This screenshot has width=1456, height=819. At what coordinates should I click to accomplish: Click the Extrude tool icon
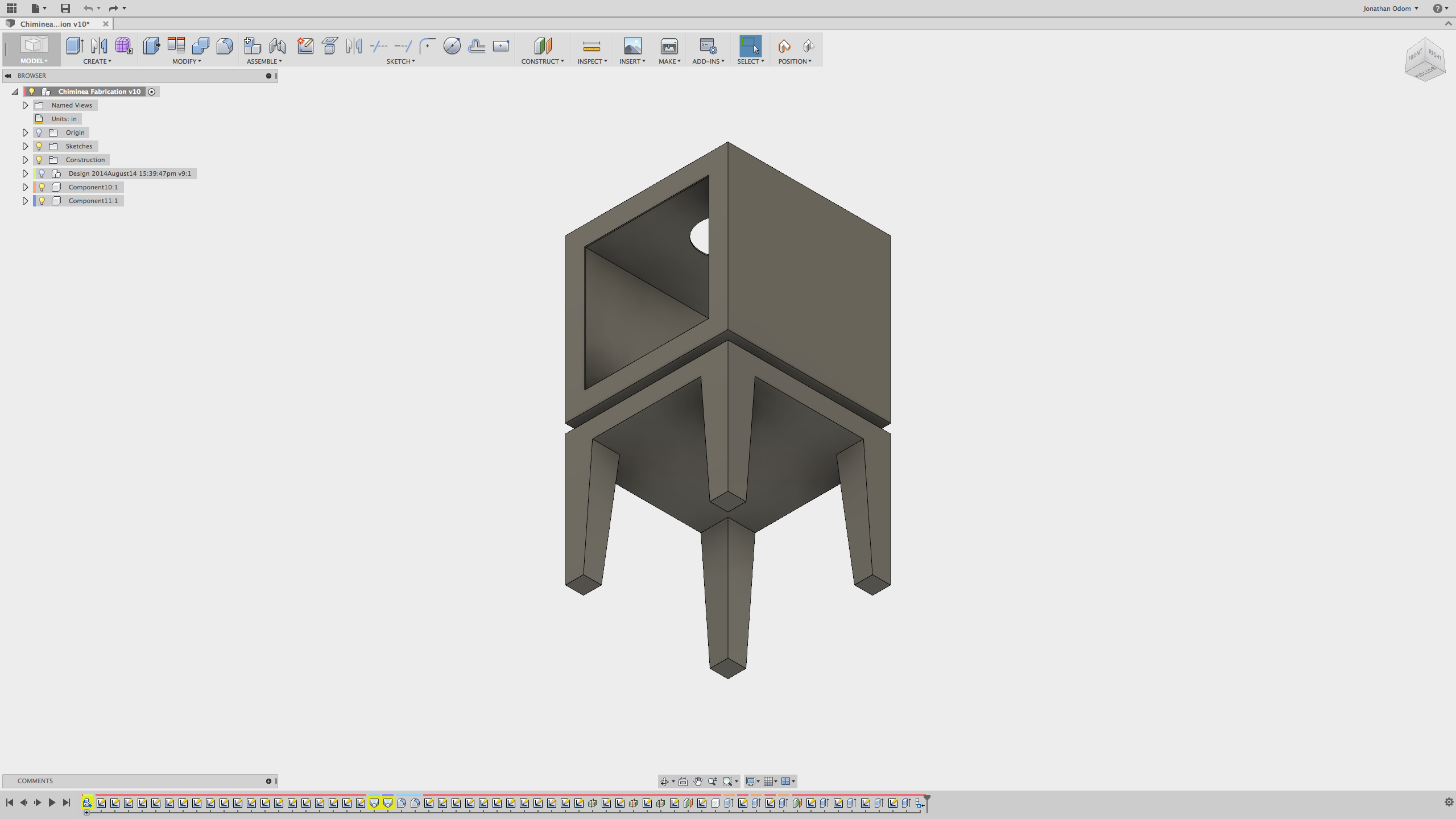[75, 46]
